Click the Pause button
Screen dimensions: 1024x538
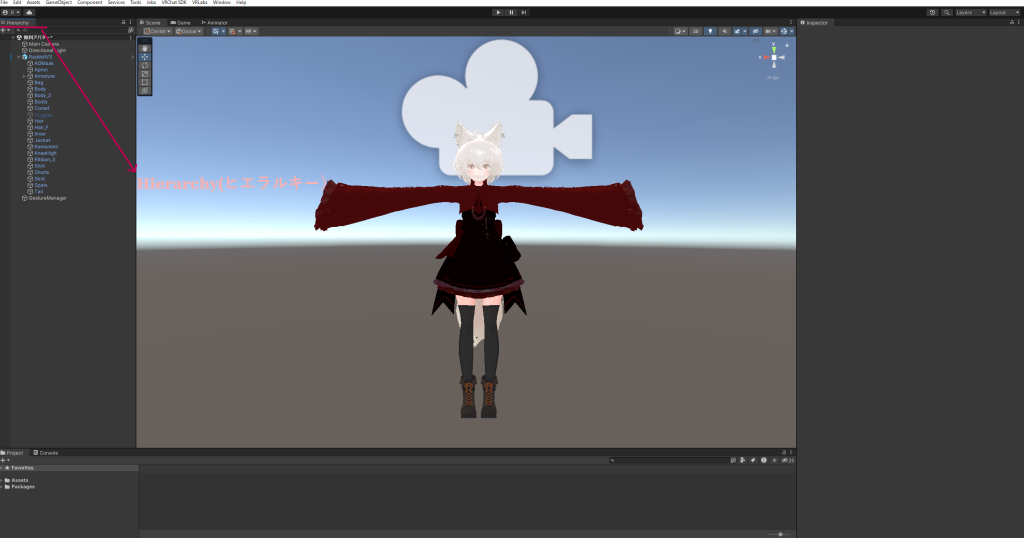pos(511,12)
